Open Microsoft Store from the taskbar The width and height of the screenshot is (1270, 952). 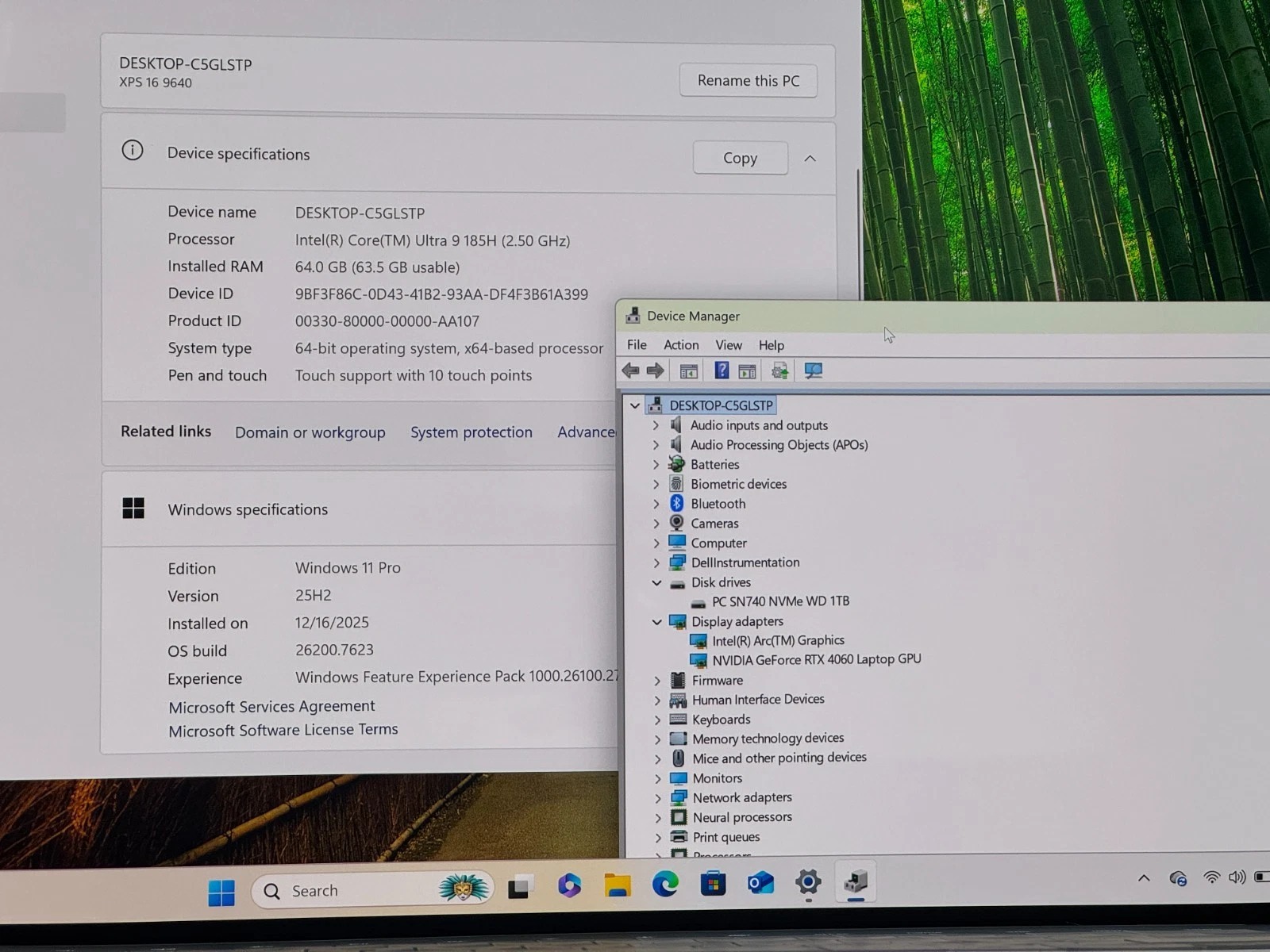click(713, 884)
